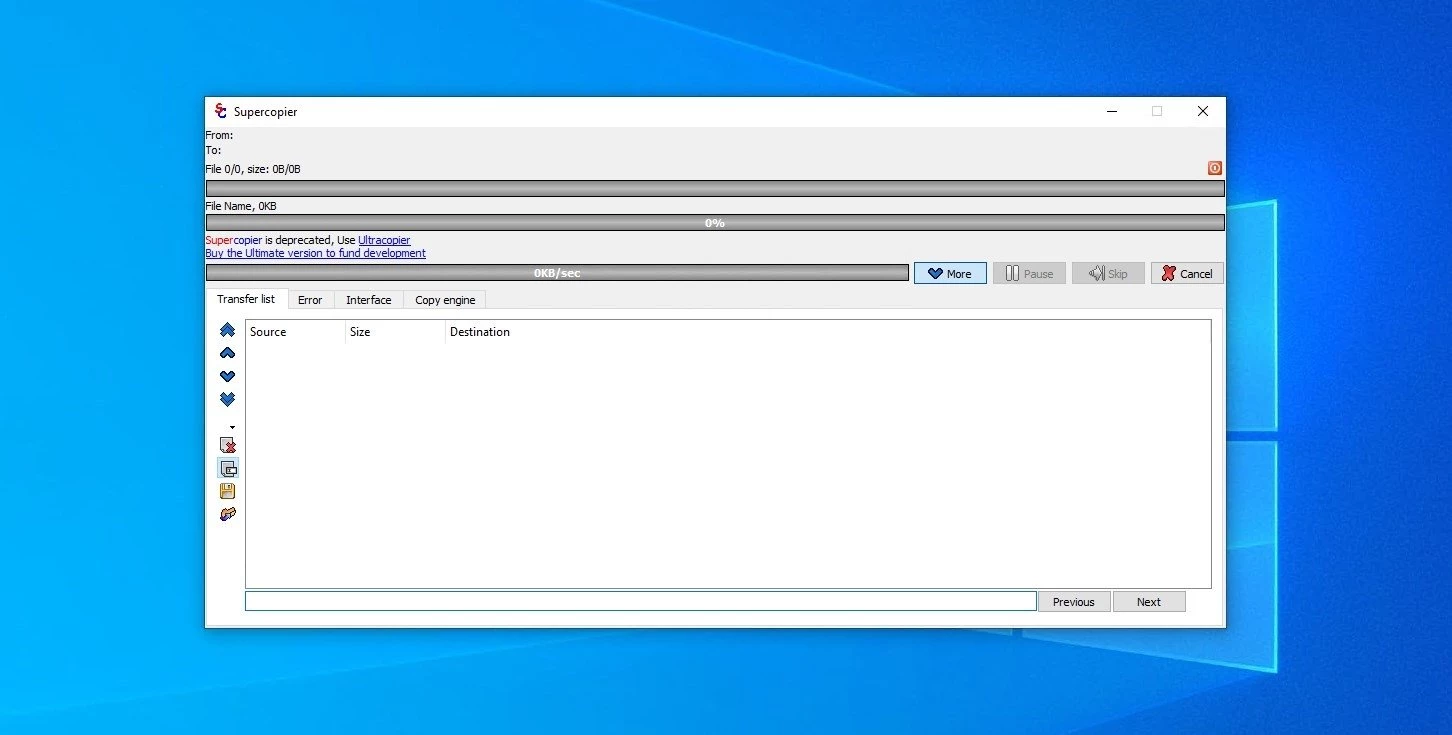
Task: Click the single down chevron icon
Action: (227, 376)
